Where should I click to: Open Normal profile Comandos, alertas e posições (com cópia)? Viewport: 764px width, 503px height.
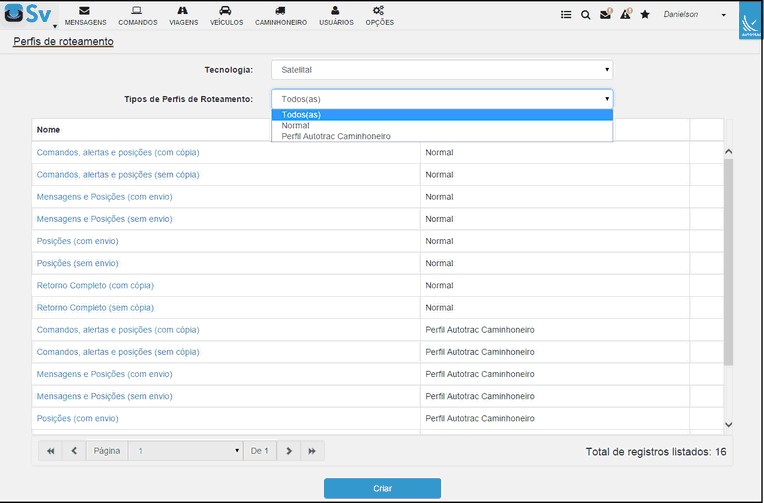pyautogui.click(x=118, y=153)
